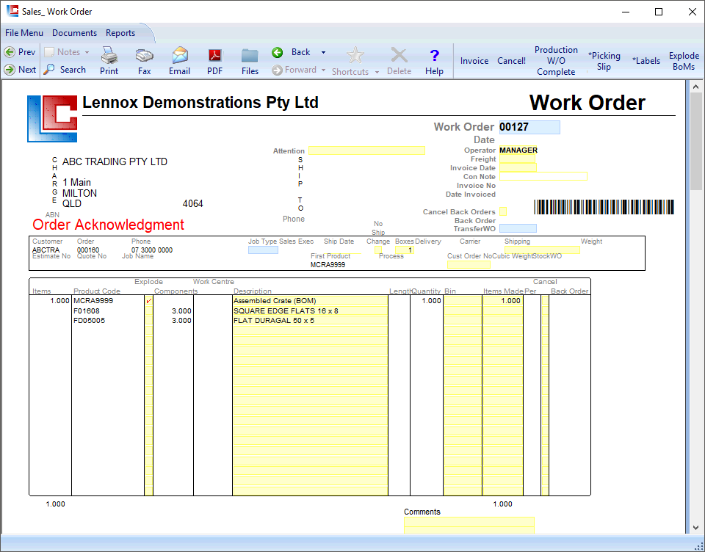Toggle the Cancel Back Orders checkbox
The width and height of the screenshot is (705, 552).
pos(504,212)
